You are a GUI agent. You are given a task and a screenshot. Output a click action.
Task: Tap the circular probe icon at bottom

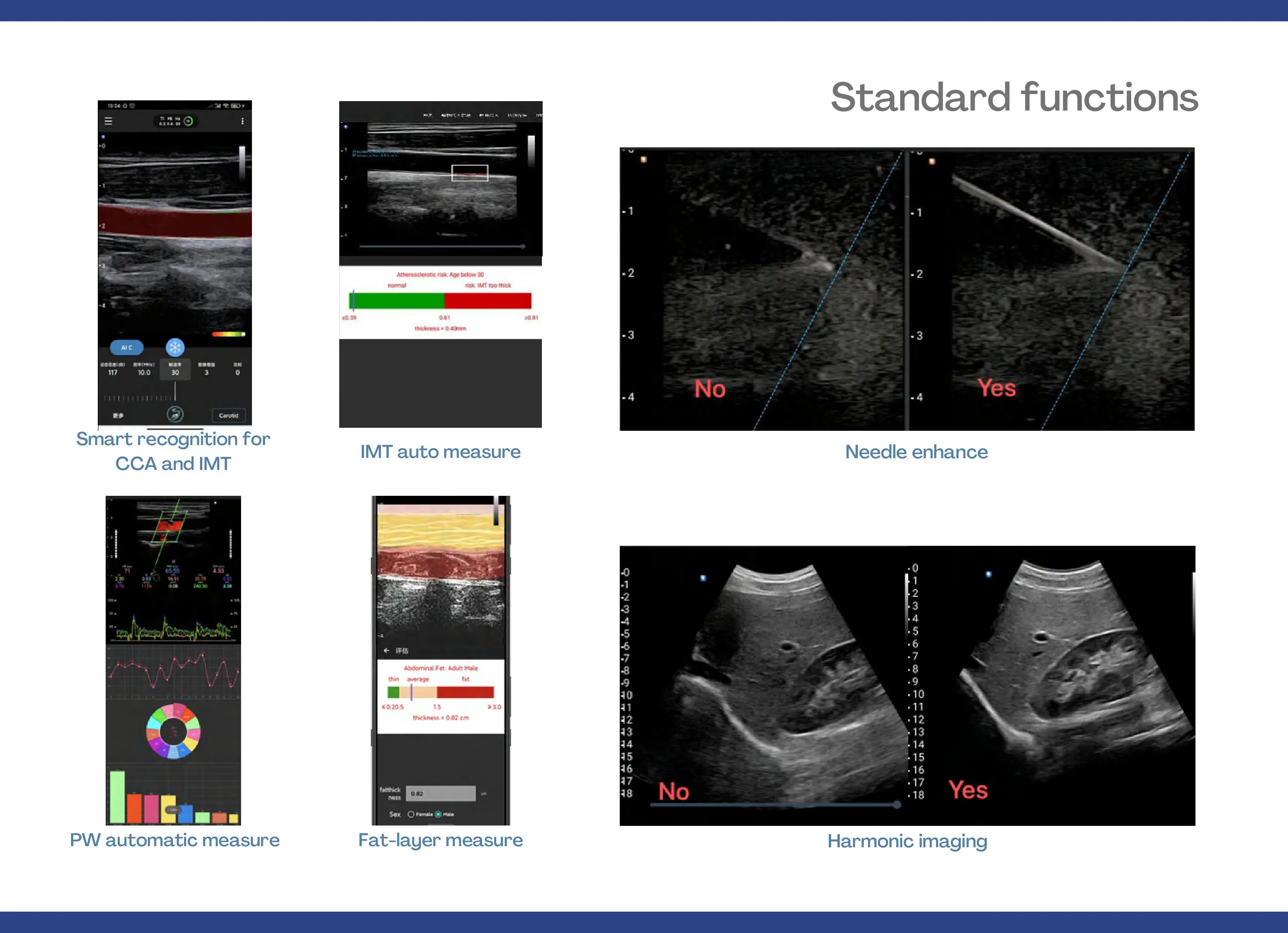coord(175,414)
